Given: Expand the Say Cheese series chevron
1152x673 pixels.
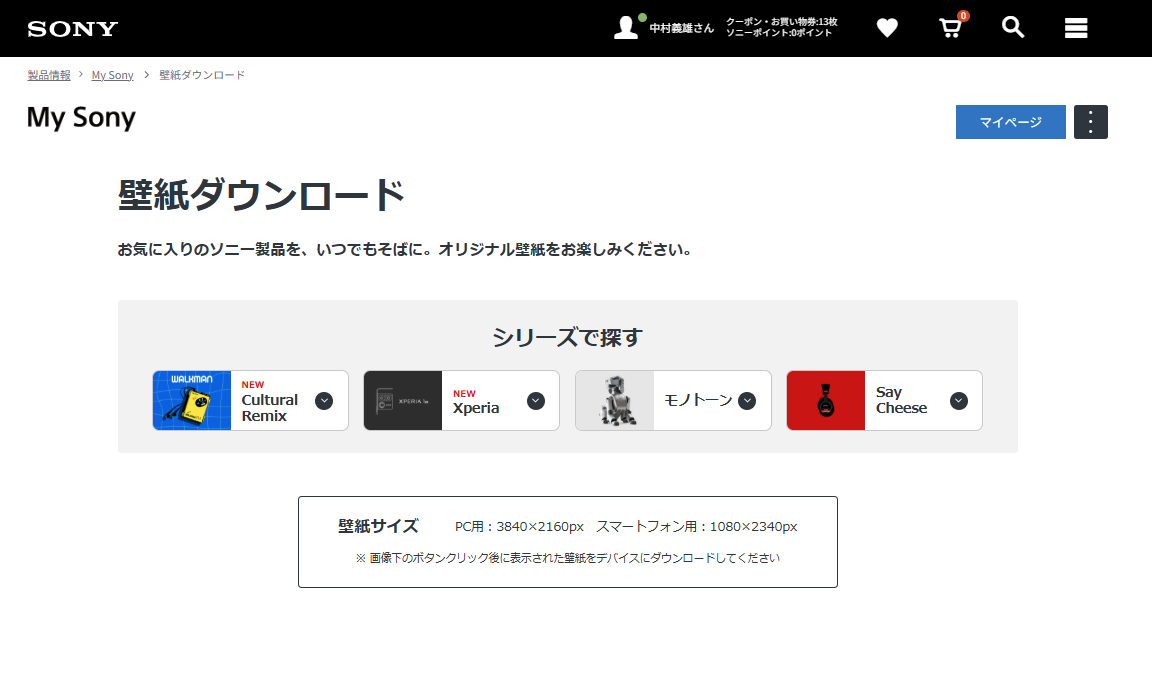Looking at the screenshot, I should click(959, 400).
